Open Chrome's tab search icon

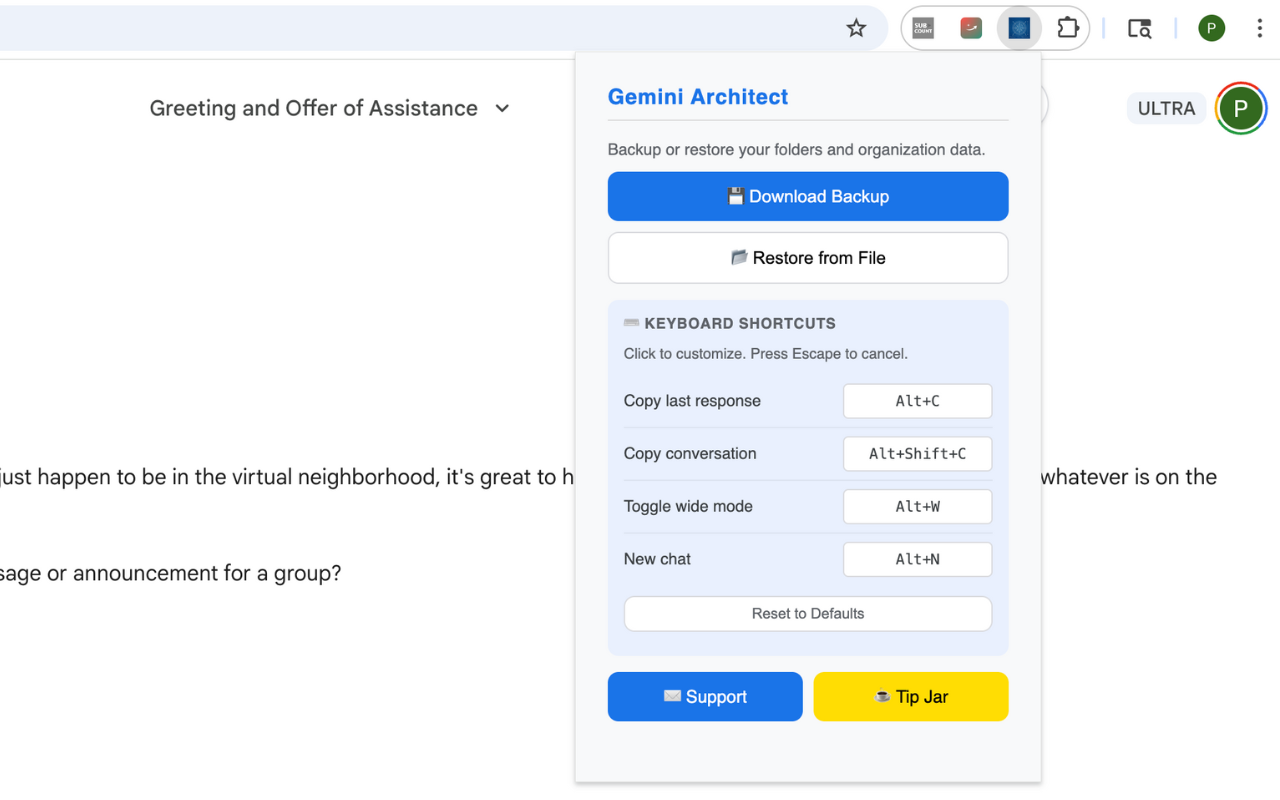[x=1139, y=28]
